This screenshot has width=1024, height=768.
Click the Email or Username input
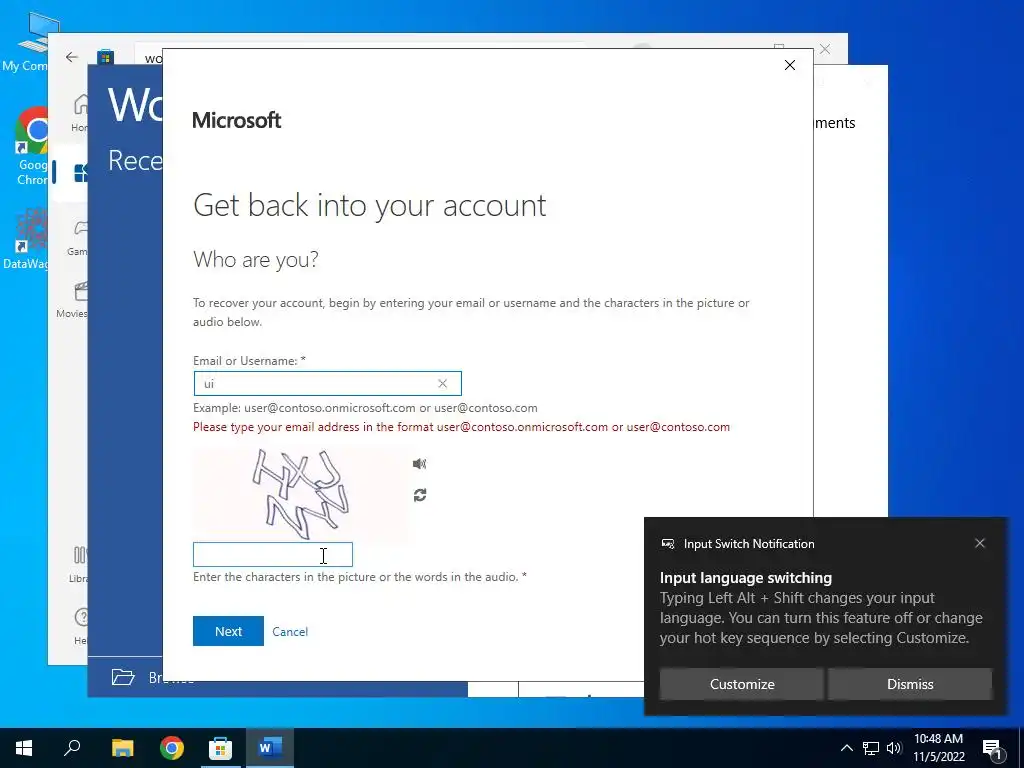[x=327, y=383]
